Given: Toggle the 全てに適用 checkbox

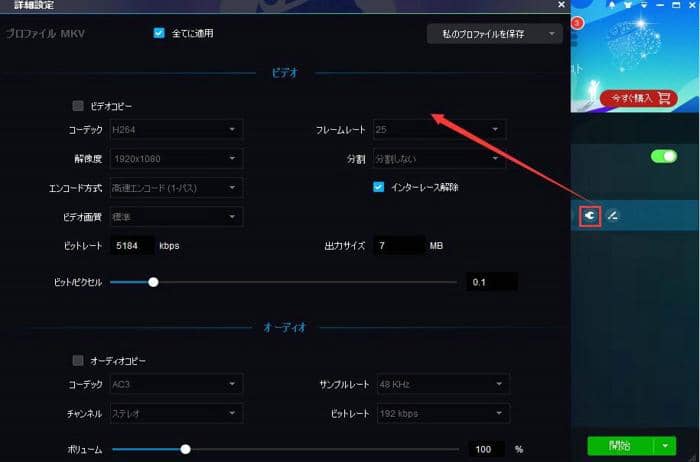Looking at the screenshot, I should (x=159, y=33).
